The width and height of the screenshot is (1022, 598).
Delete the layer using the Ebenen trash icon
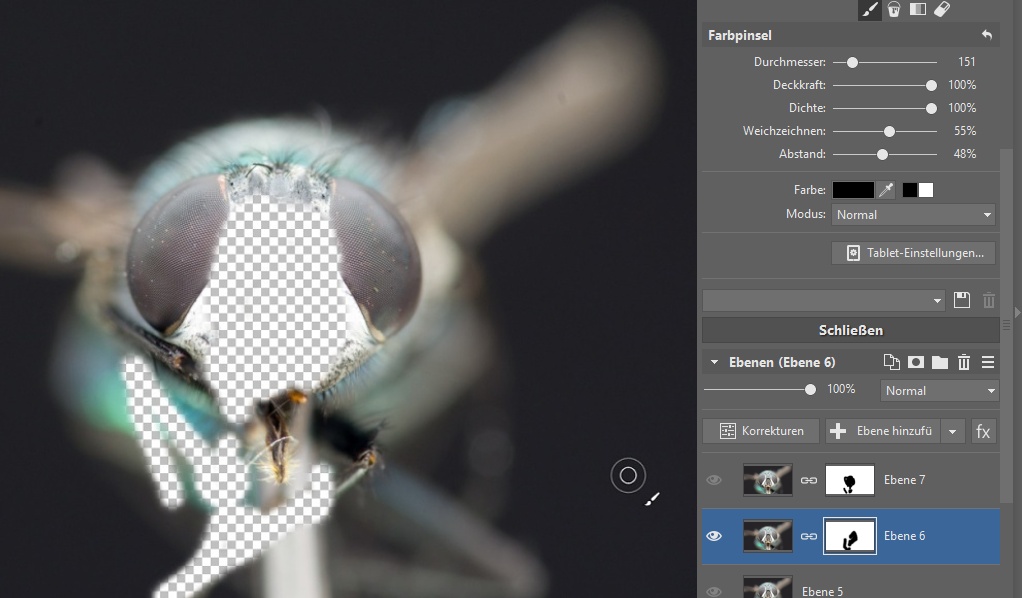coord(964,362)
